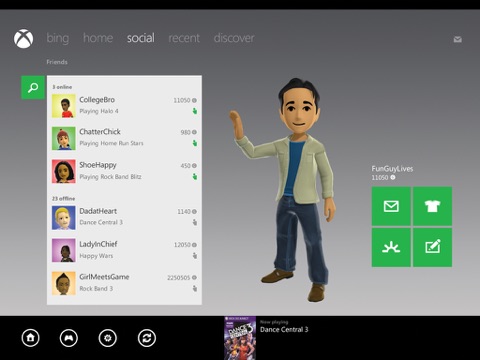This screenshot has width=480, height=360.
Task: Switch to the home tab
Action: (x=98, y=38)
